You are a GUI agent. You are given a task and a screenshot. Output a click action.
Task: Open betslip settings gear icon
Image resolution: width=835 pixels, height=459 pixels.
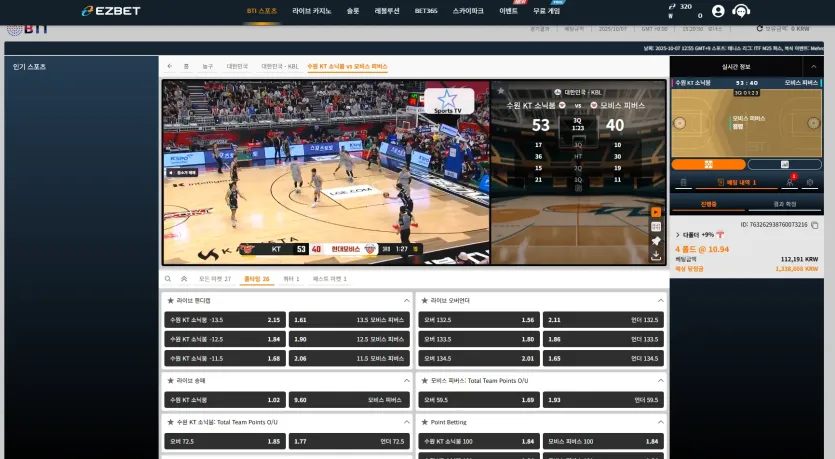click(810, 183)
